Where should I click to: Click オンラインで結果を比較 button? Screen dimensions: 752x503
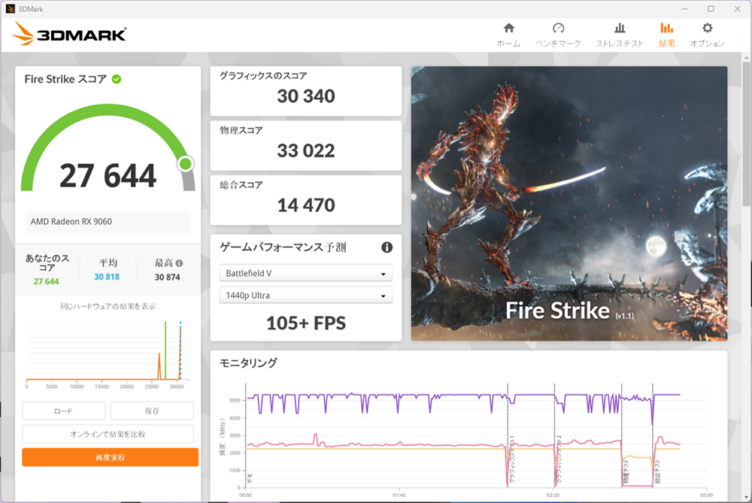tap(110, 434)
